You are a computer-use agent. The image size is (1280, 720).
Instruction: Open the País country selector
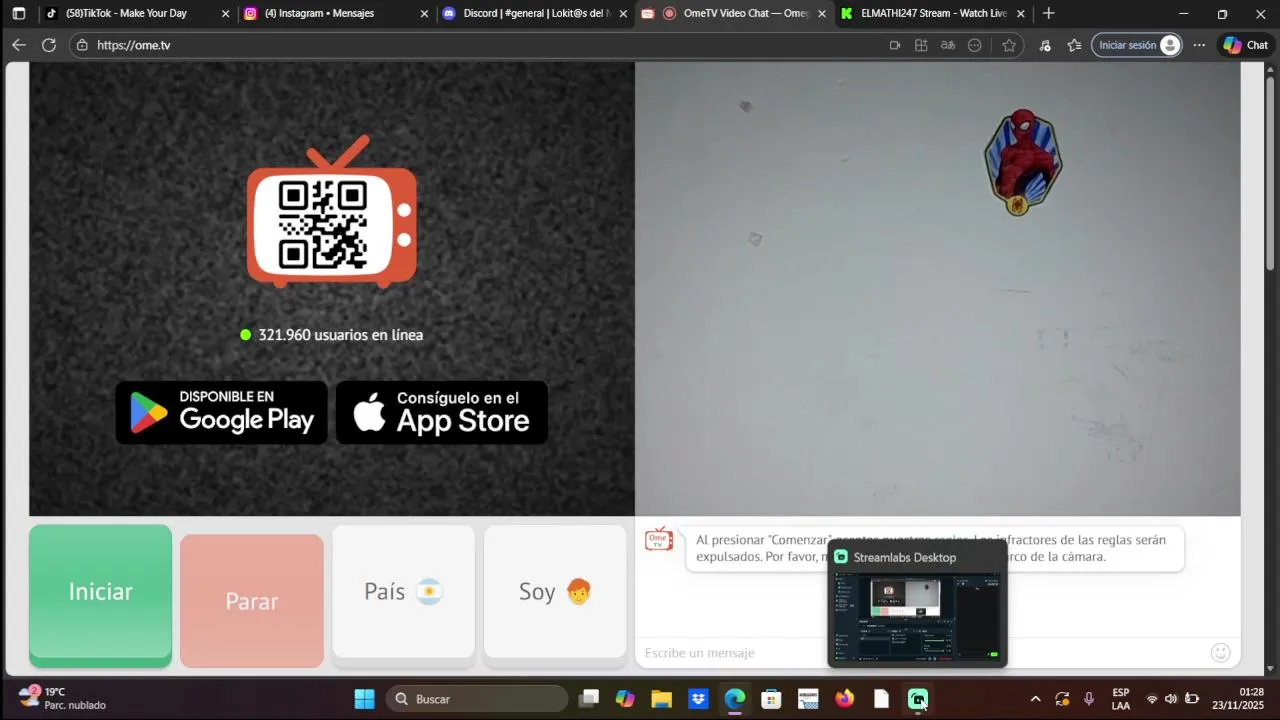click(x=403, y=591)
